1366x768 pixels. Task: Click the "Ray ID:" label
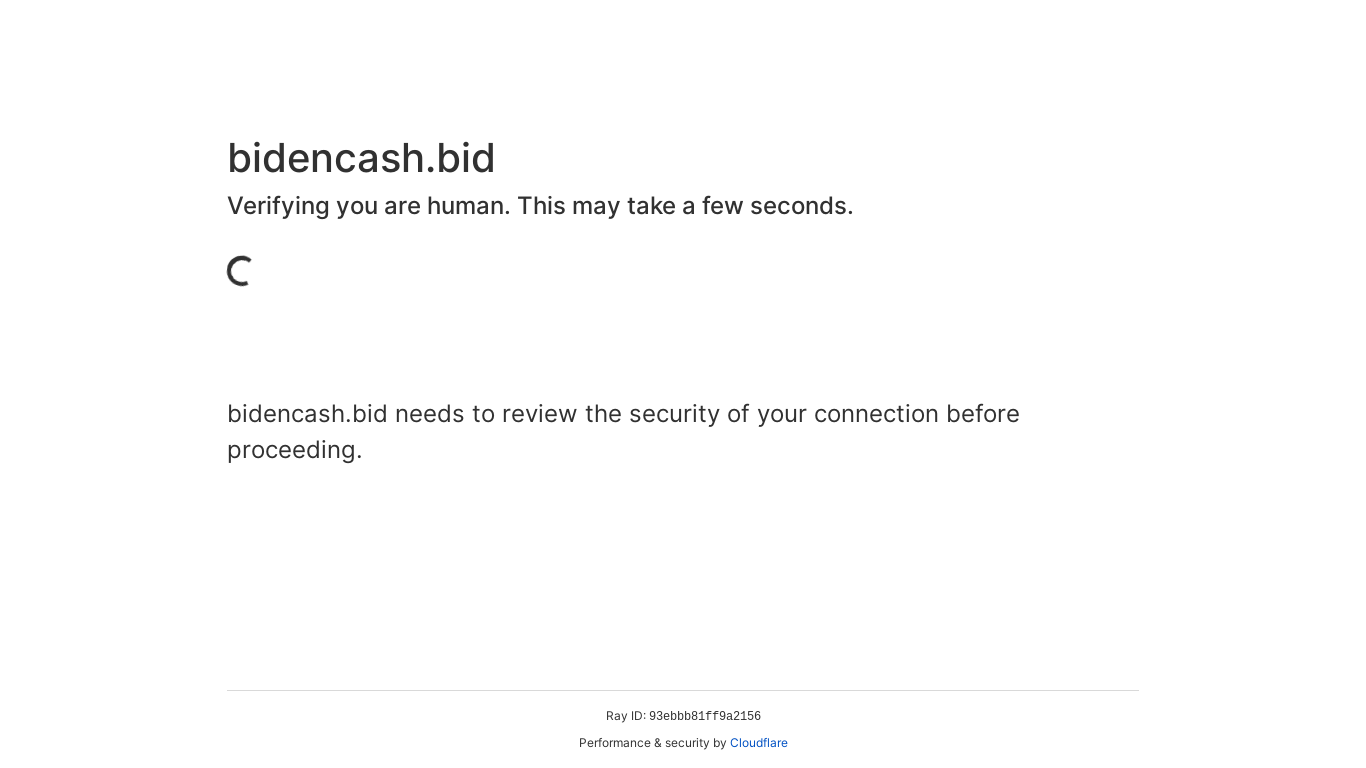coord(625,716)
